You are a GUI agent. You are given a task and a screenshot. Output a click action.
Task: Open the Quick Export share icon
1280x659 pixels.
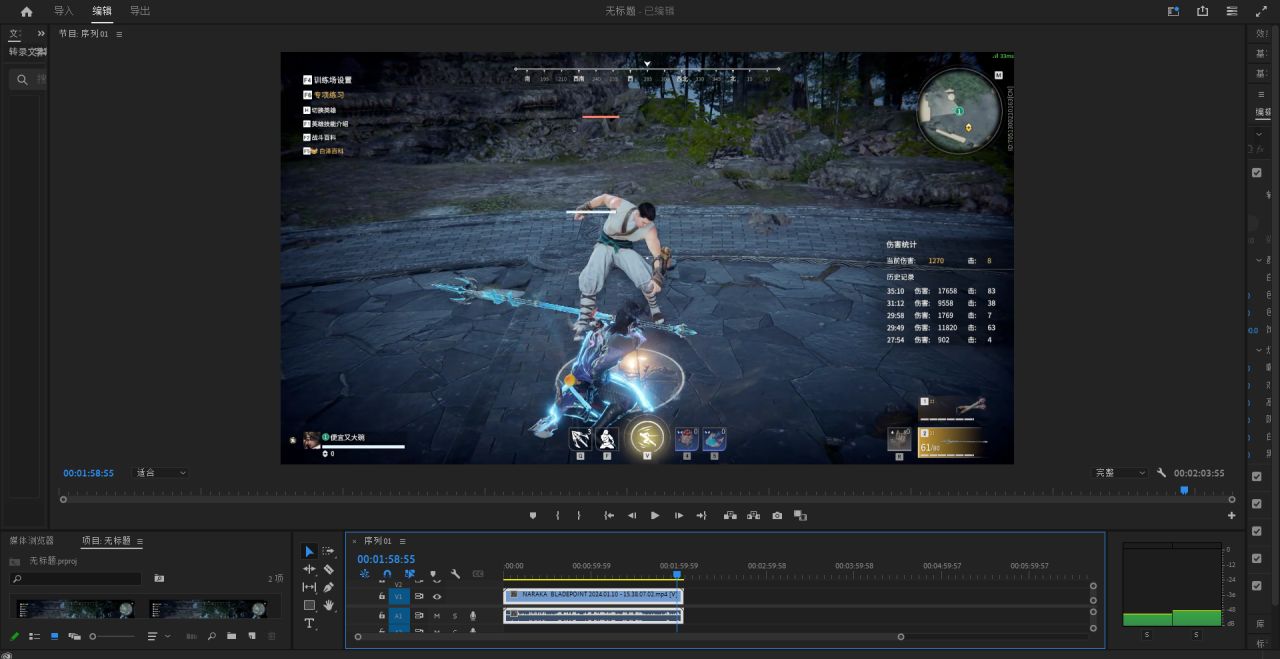click(1202, 11)
